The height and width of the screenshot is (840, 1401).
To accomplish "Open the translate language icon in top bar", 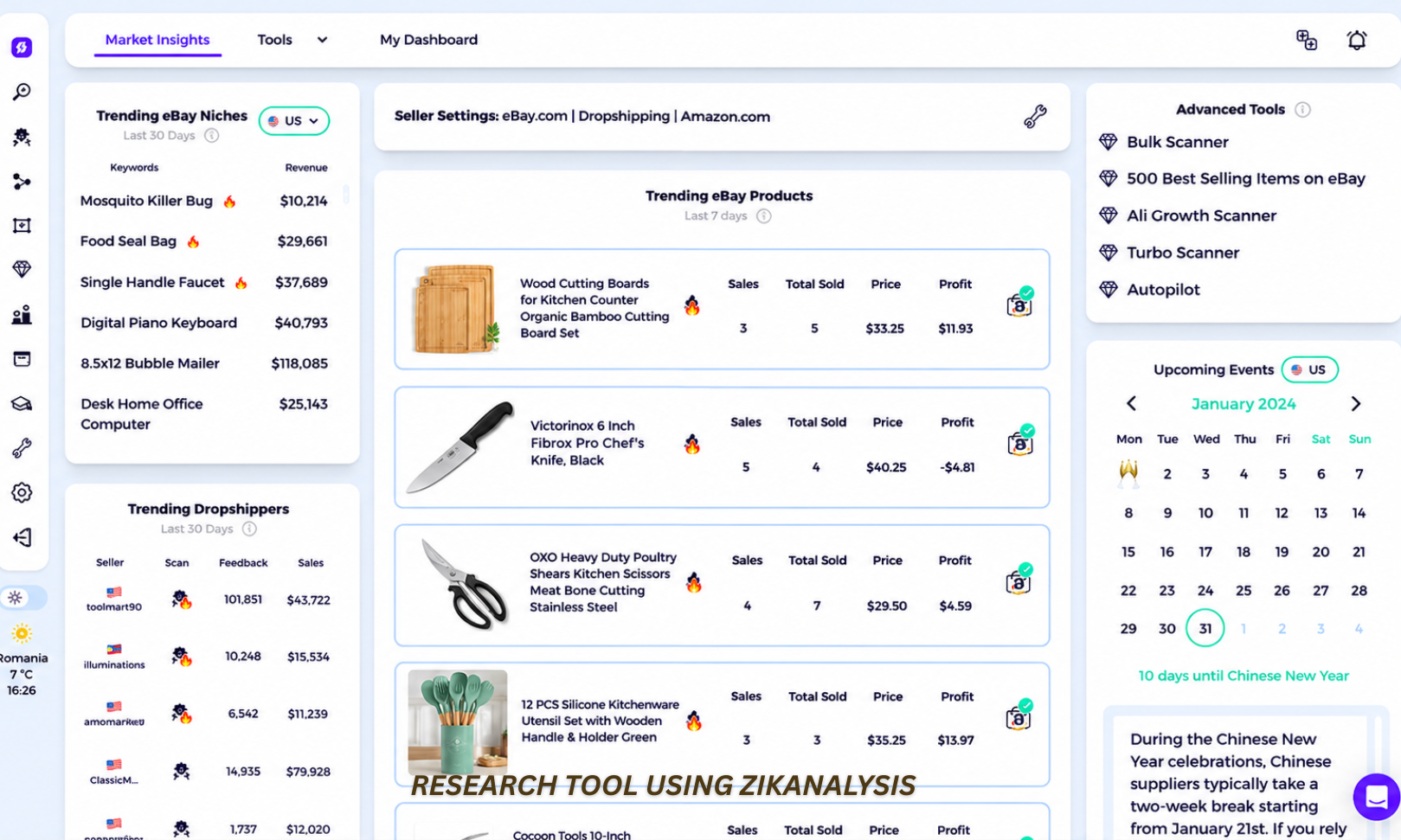I will (1307, 40).
